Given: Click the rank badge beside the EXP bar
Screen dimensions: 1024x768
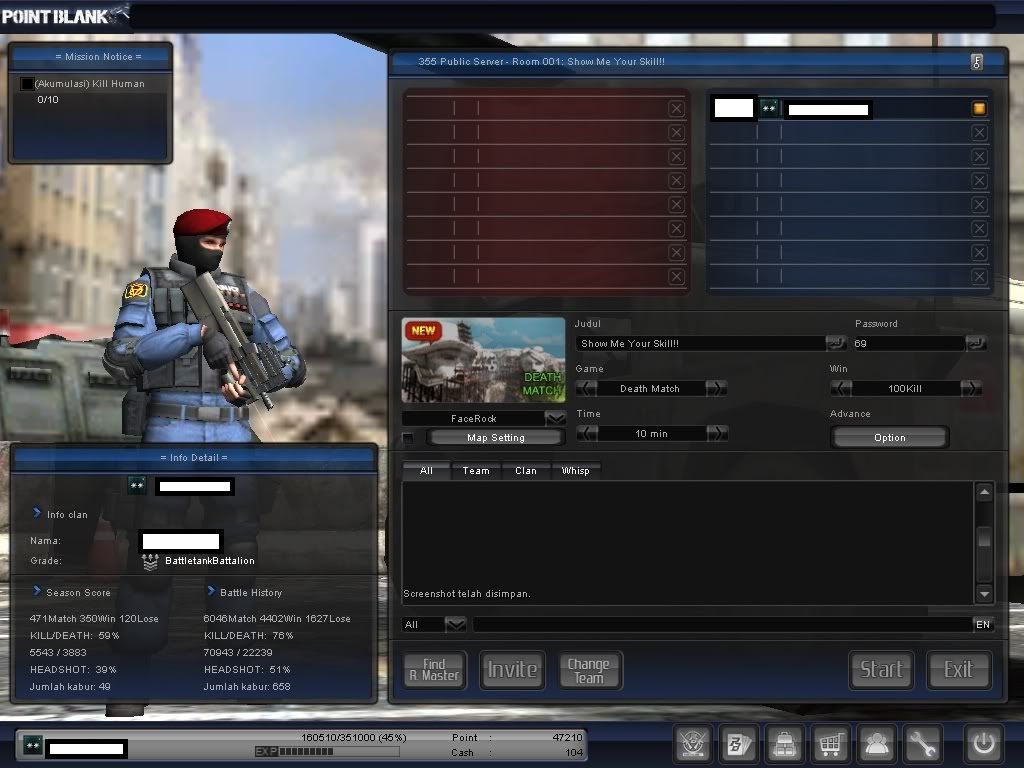Looking at the screenshot, I should coord(33,746).
